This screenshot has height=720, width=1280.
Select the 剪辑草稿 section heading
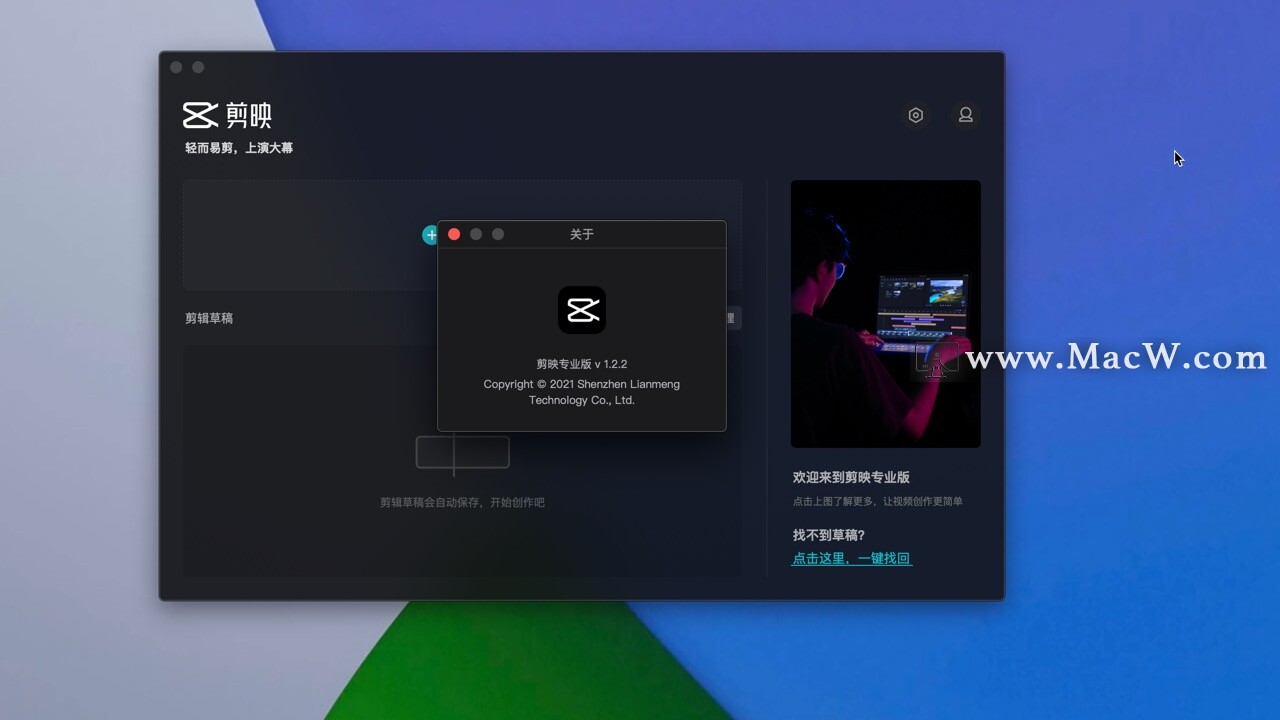(x=209, y=318)
